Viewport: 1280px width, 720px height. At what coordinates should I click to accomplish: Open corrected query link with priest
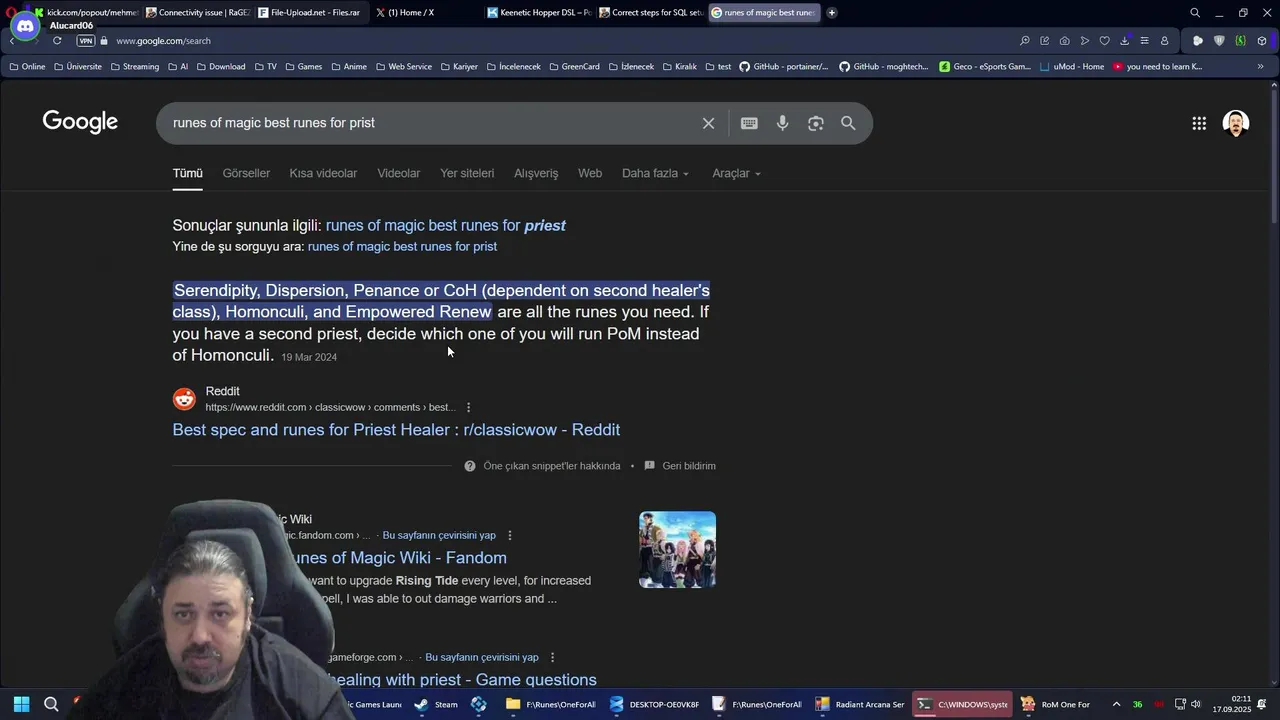446,225
